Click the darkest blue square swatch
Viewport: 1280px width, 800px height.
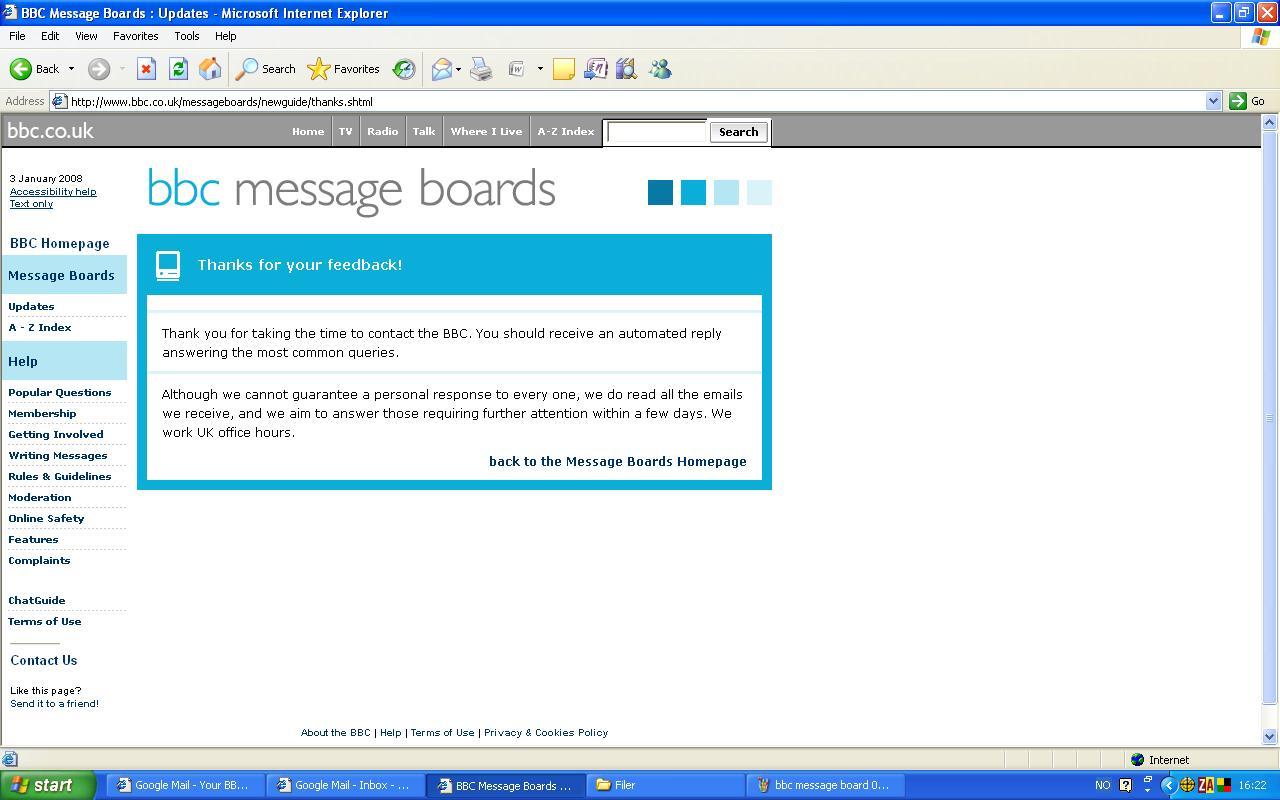(660, 193)
